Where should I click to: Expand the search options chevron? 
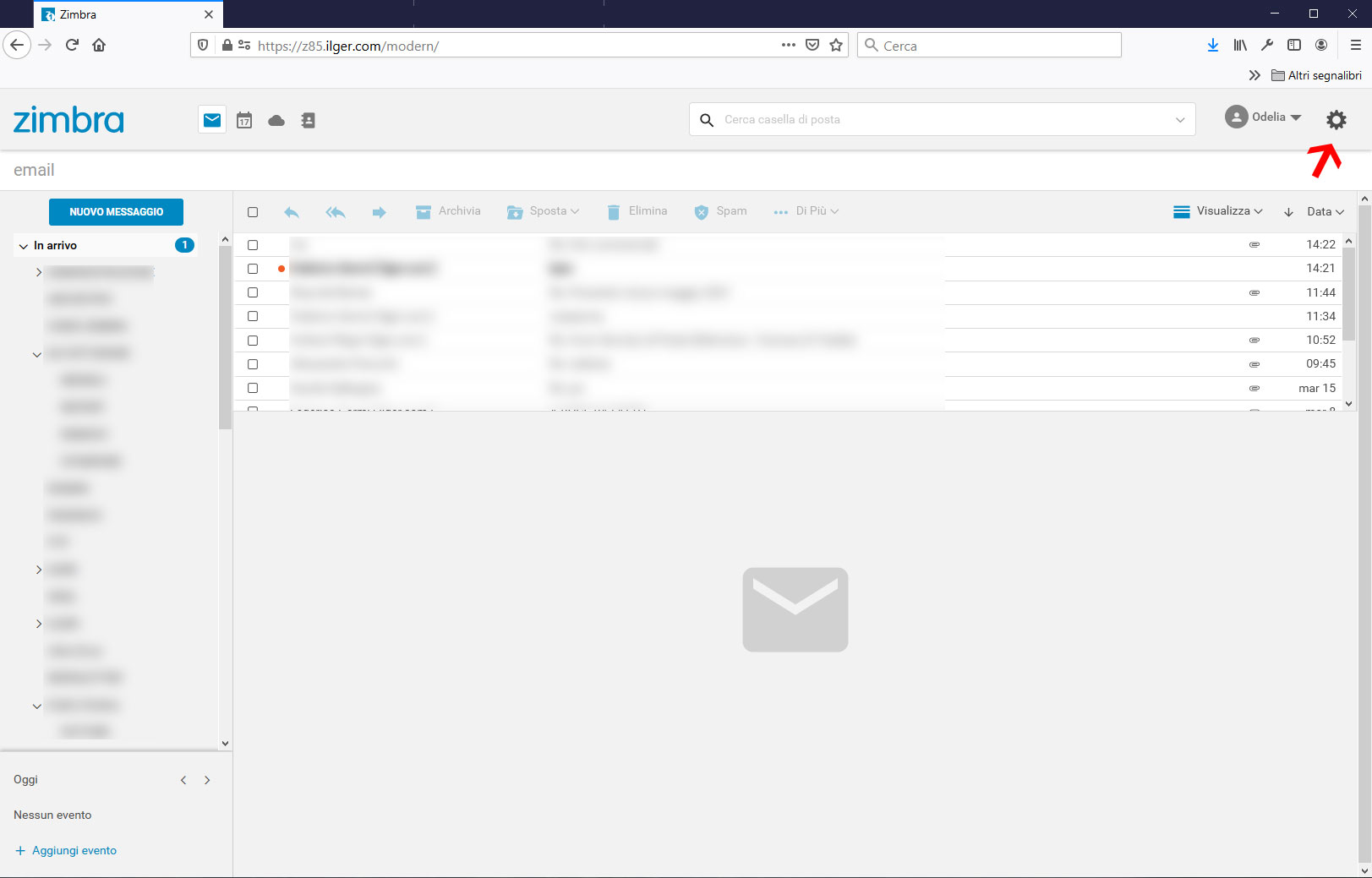1180,120
